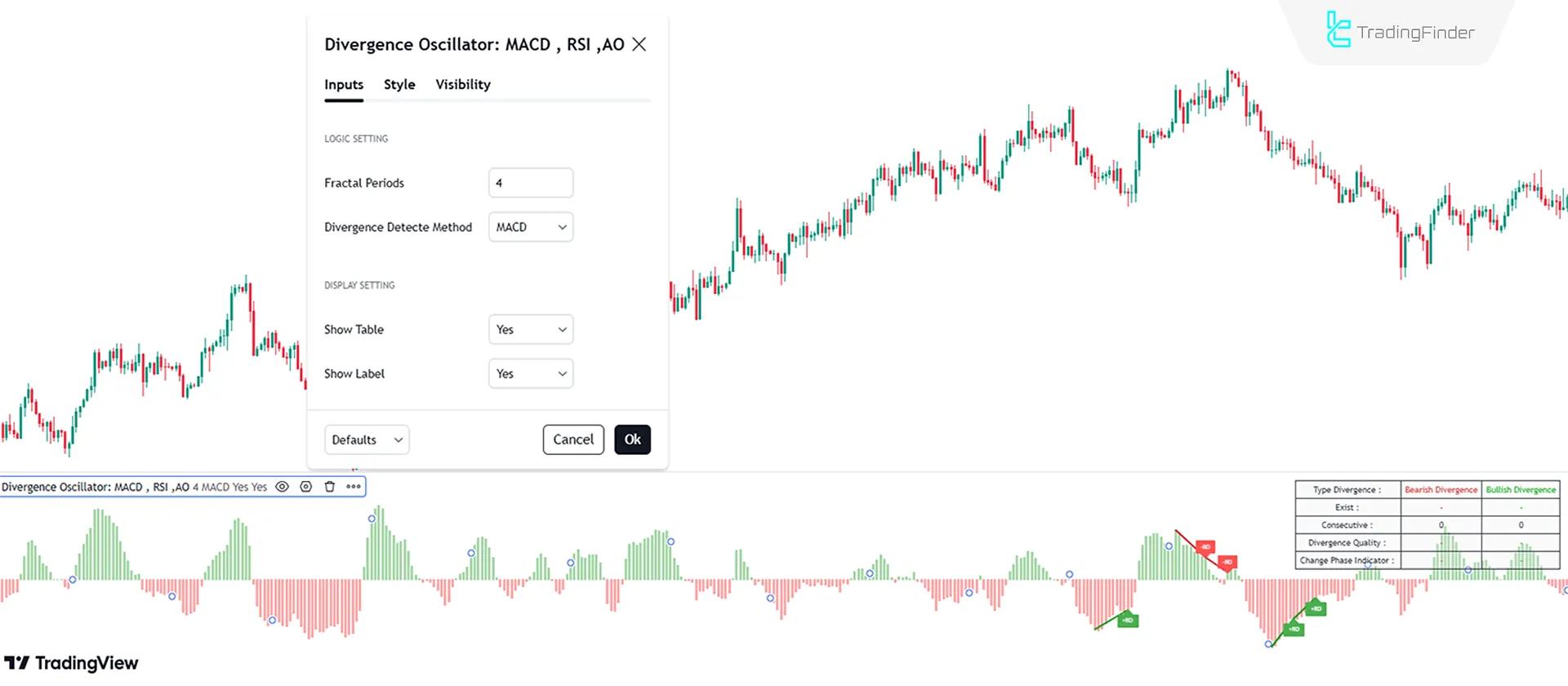
Task: Select the red -RD bearish divergence label
Action: point(1205,546)
